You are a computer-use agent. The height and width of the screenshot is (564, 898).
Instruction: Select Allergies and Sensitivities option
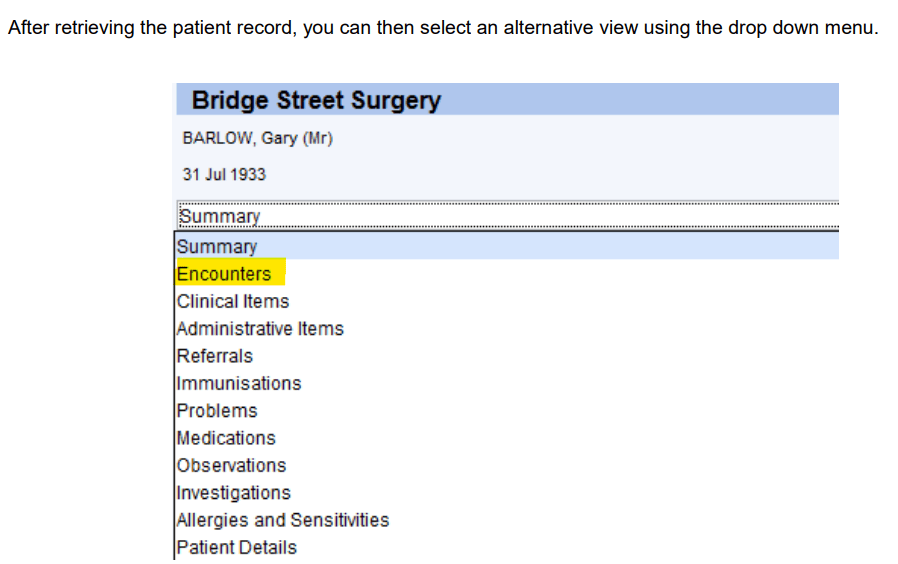283,520
